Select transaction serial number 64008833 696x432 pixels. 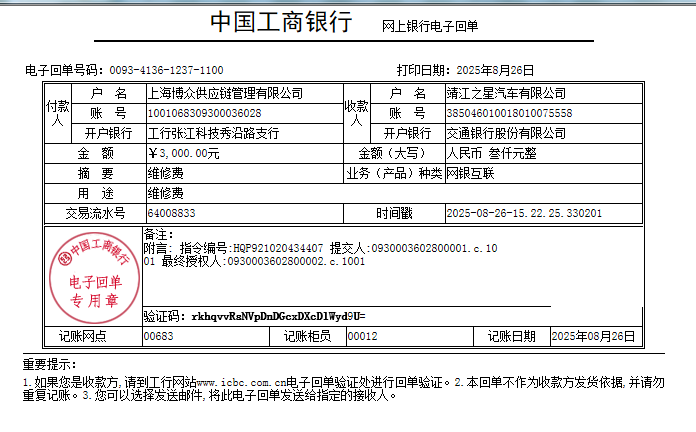(171, 213)
